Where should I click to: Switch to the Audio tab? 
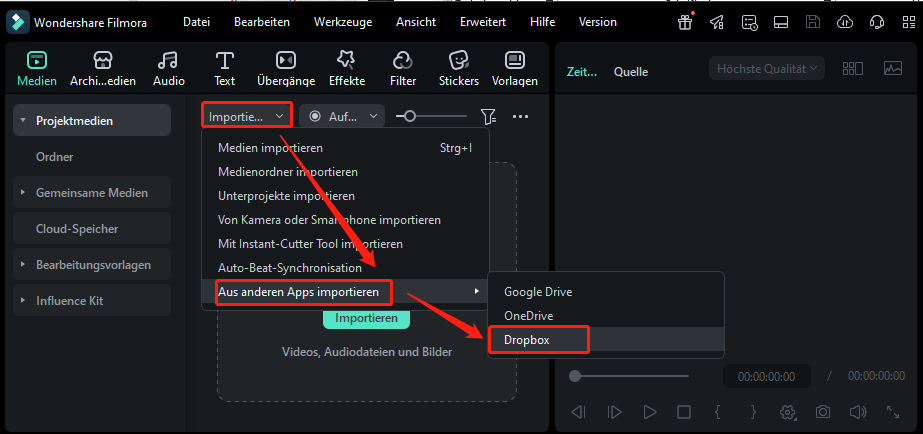click(169, 68)
